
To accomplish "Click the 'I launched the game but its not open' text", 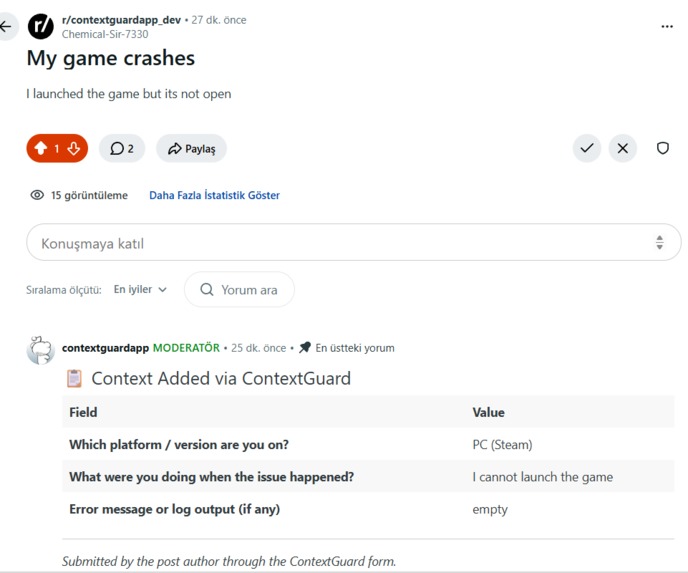I will click(129, 94).
